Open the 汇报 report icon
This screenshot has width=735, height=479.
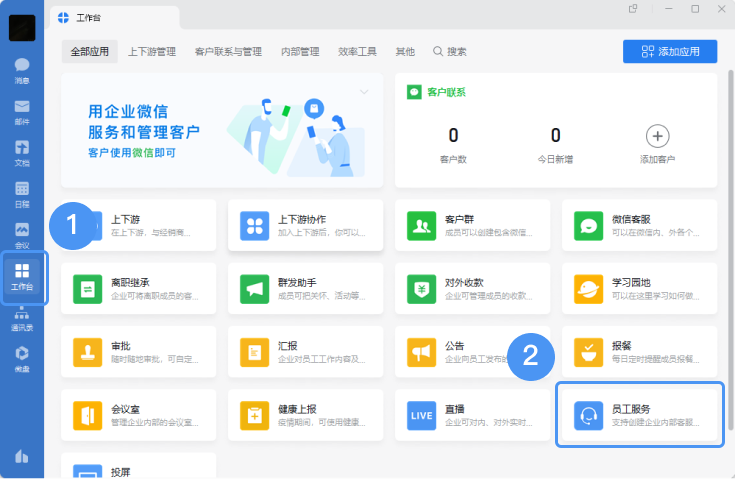[x=255, y=352]
